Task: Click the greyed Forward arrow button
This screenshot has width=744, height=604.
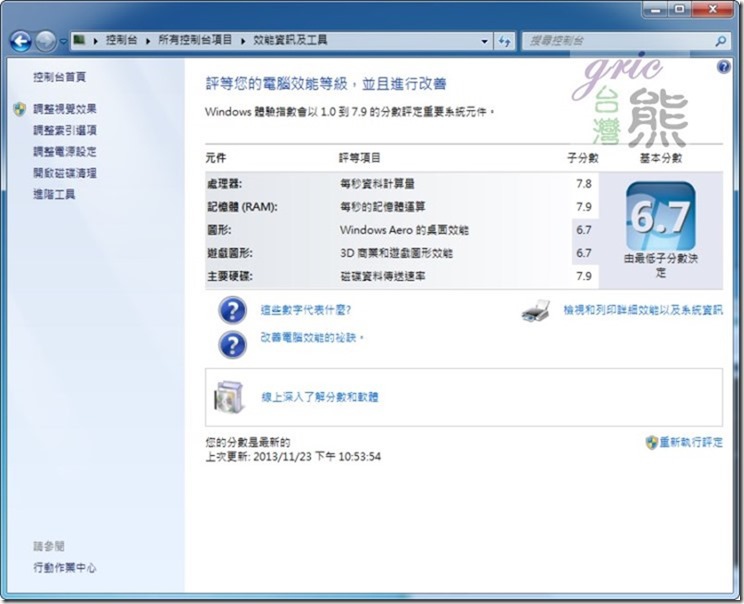Action: pos(46,41)
